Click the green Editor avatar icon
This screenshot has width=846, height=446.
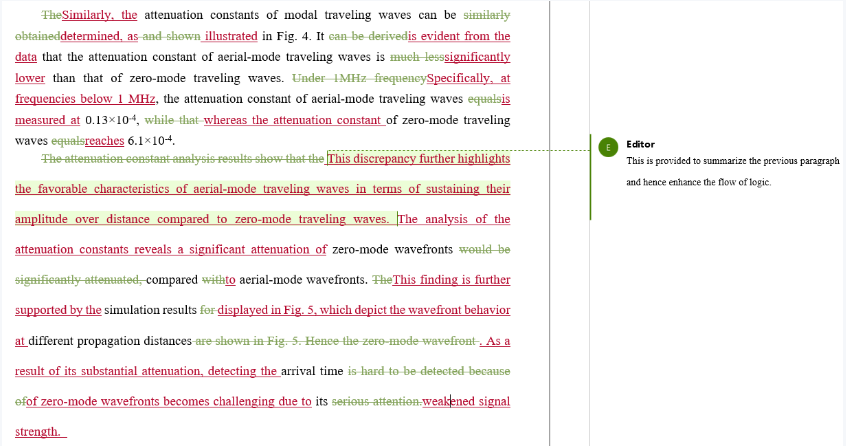(606, 146)
